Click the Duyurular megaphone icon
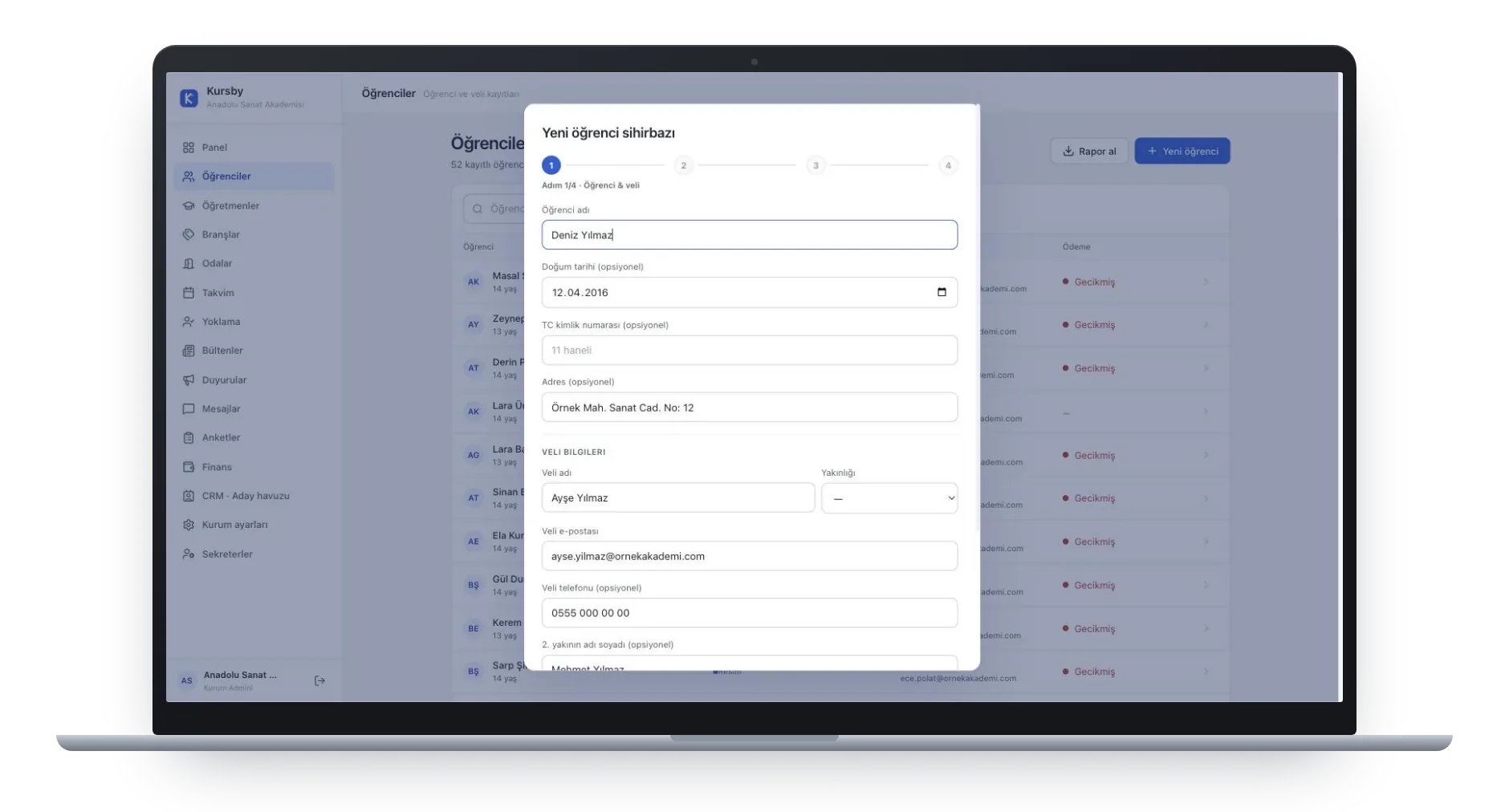This screenshot has width=1509, height=812. [189, 380]
